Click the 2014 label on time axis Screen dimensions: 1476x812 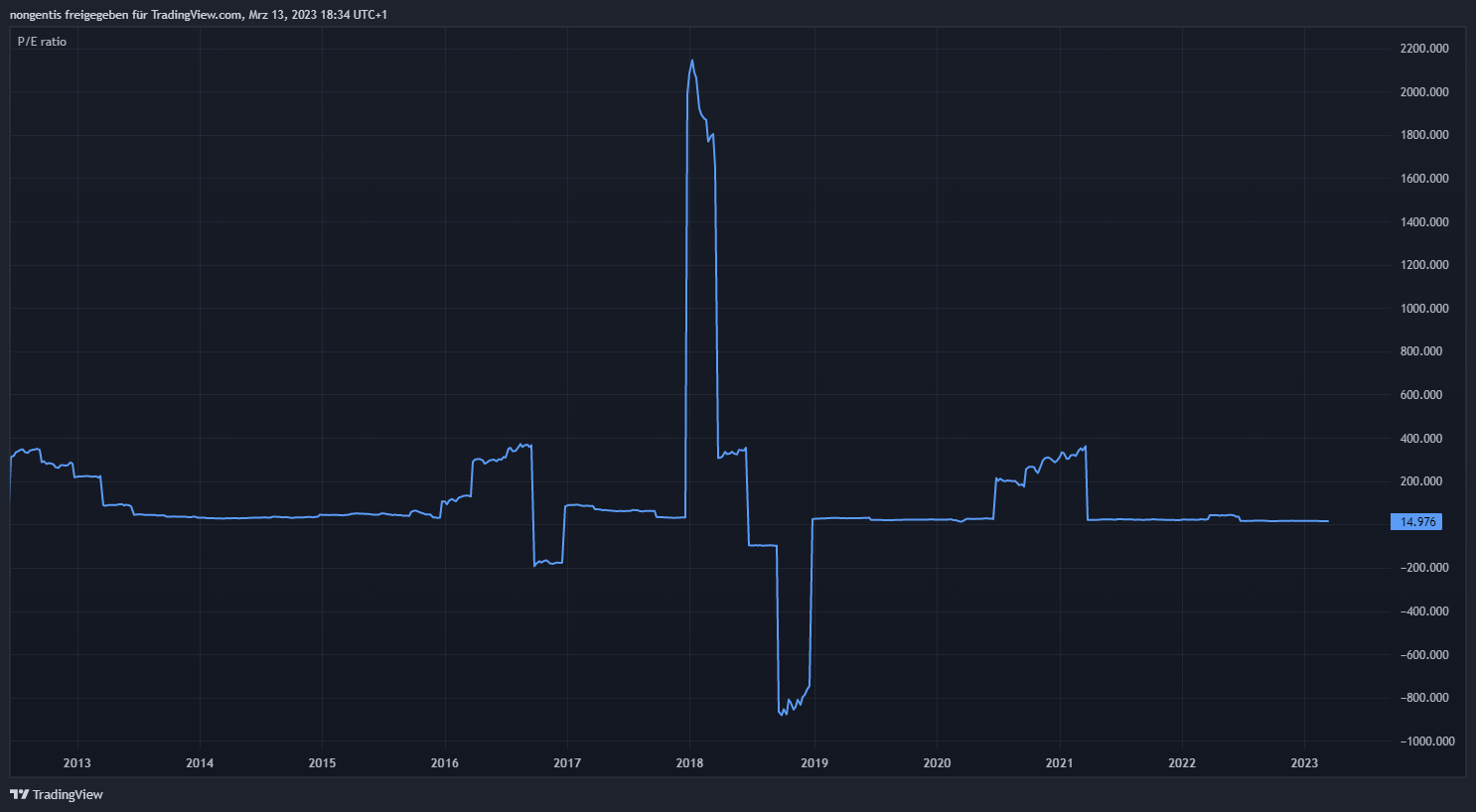[200, 763]
